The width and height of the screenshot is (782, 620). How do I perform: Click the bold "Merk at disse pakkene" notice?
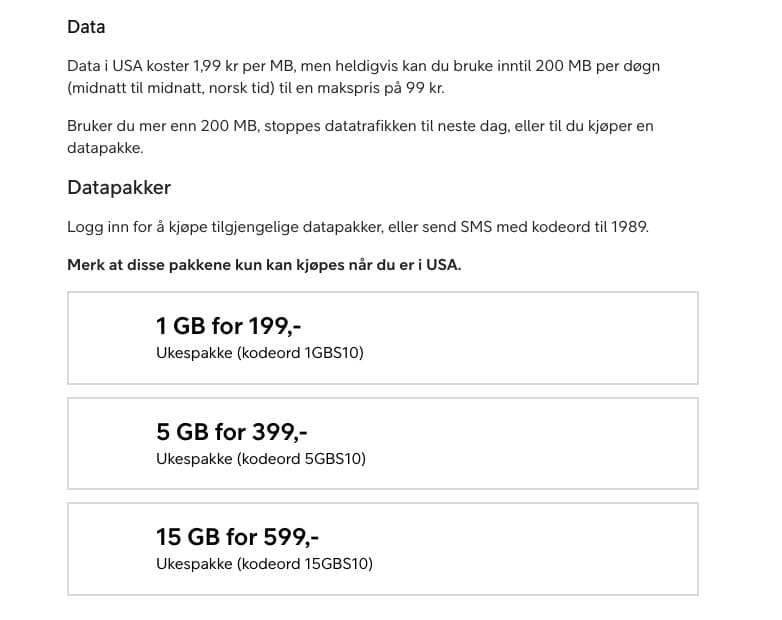264,265
